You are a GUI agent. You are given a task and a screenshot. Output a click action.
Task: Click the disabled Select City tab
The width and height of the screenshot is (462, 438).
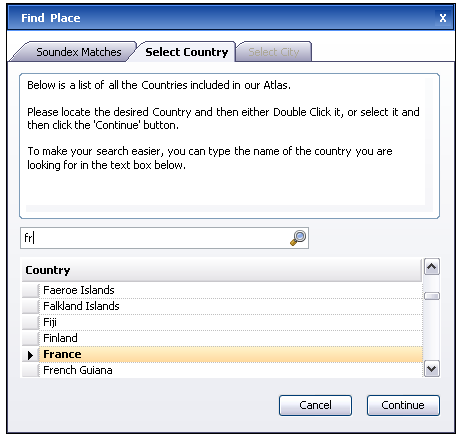click(x=274, y=52)
